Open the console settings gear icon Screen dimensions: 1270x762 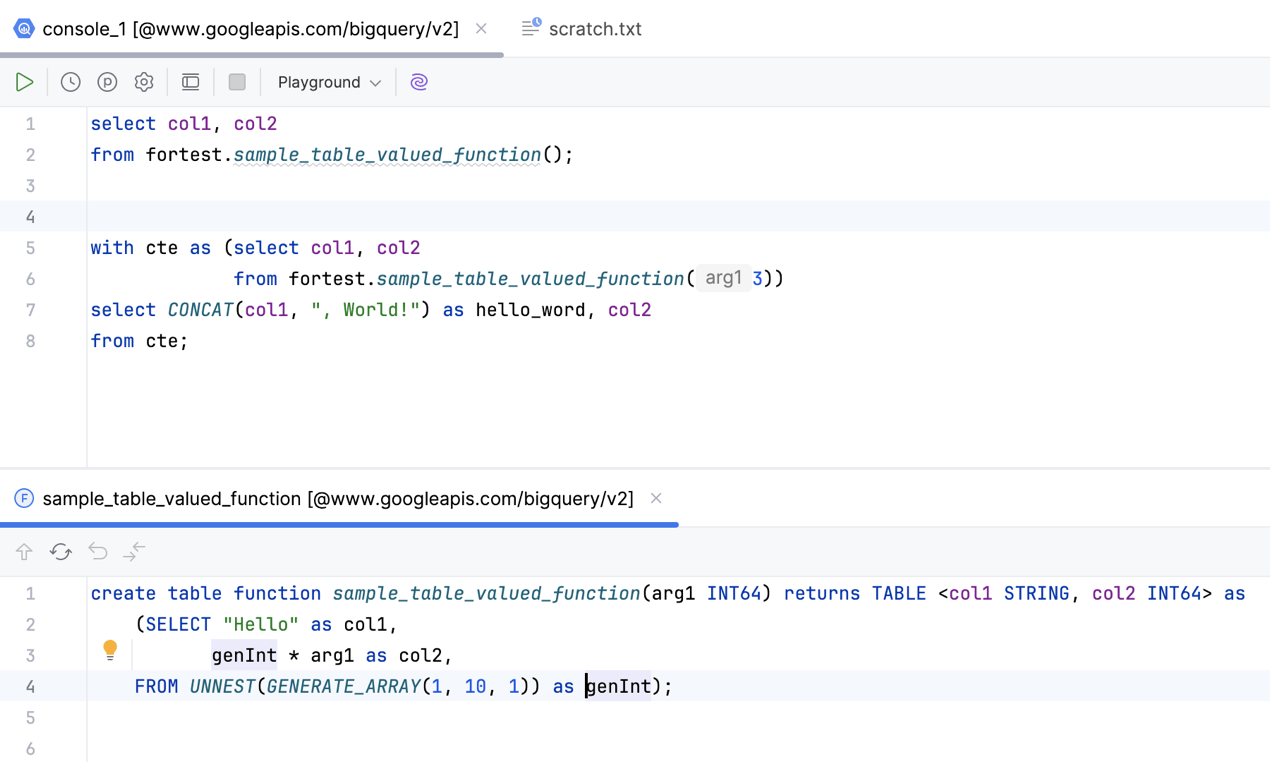(144, 82)
